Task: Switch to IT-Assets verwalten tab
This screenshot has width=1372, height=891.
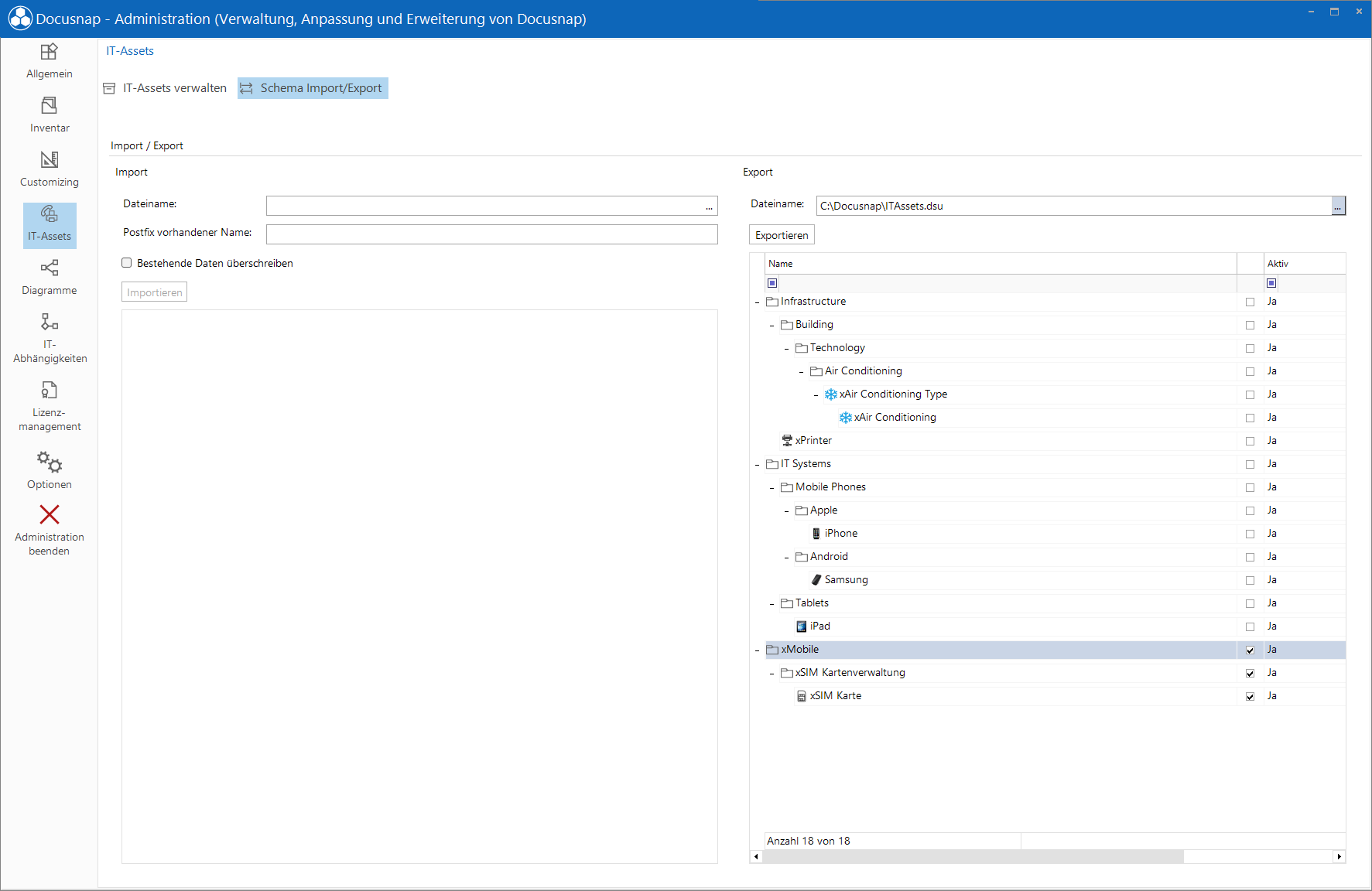Action: 165,88
